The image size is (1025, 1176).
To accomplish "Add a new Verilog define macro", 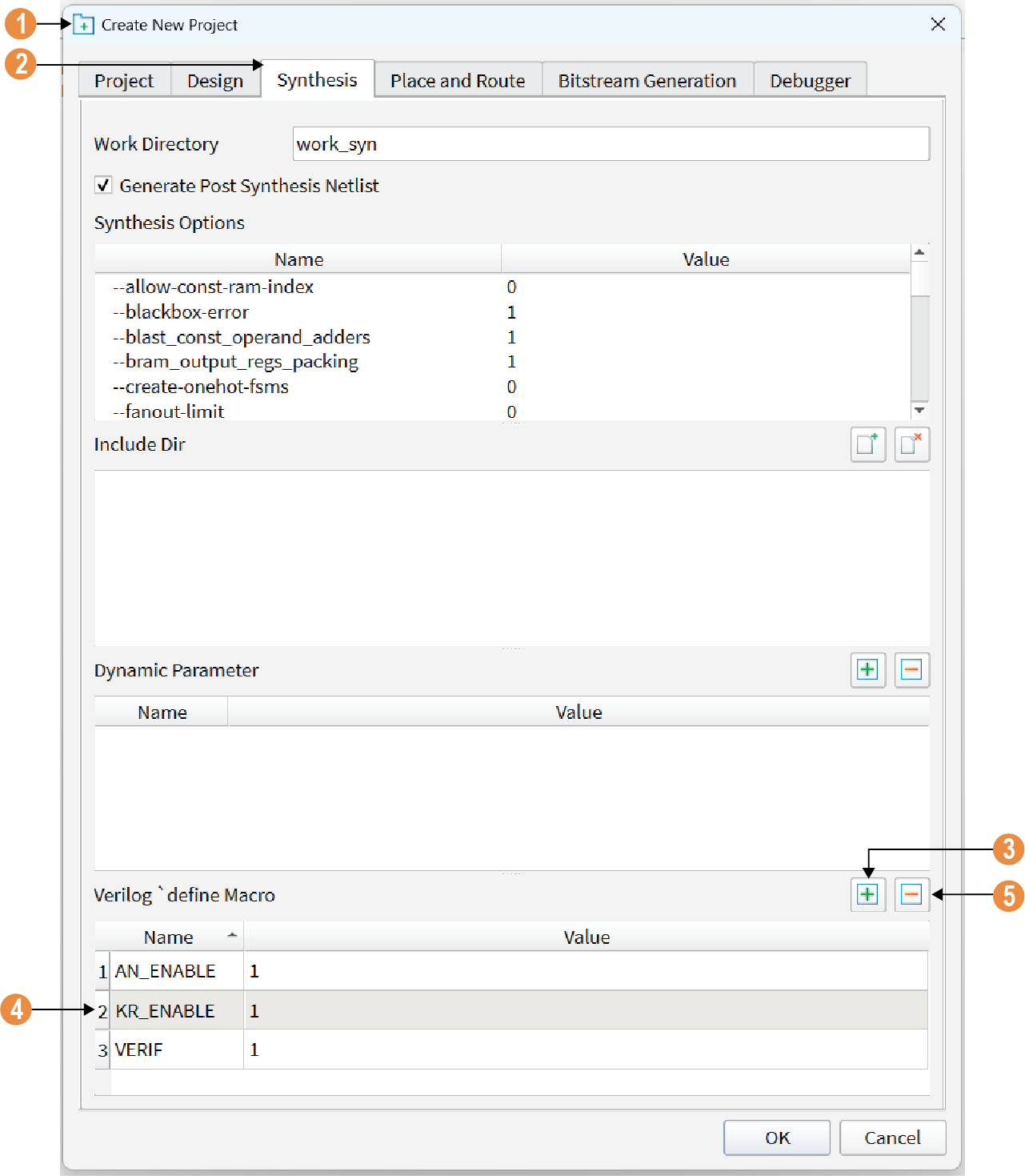I will [867, 894].
